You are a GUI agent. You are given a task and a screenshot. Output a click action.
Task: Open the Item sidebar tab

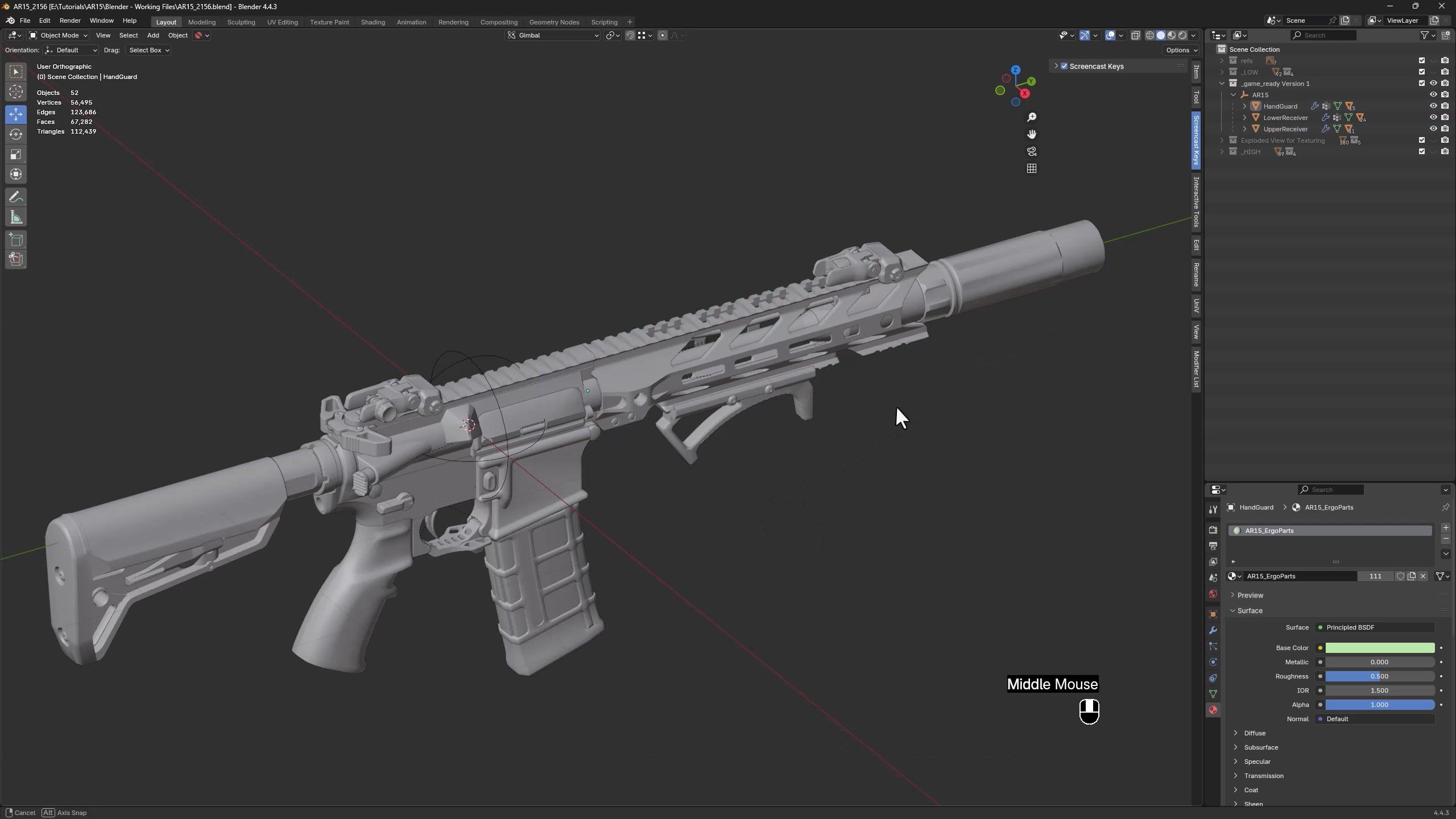click(x=1196, y=72)
